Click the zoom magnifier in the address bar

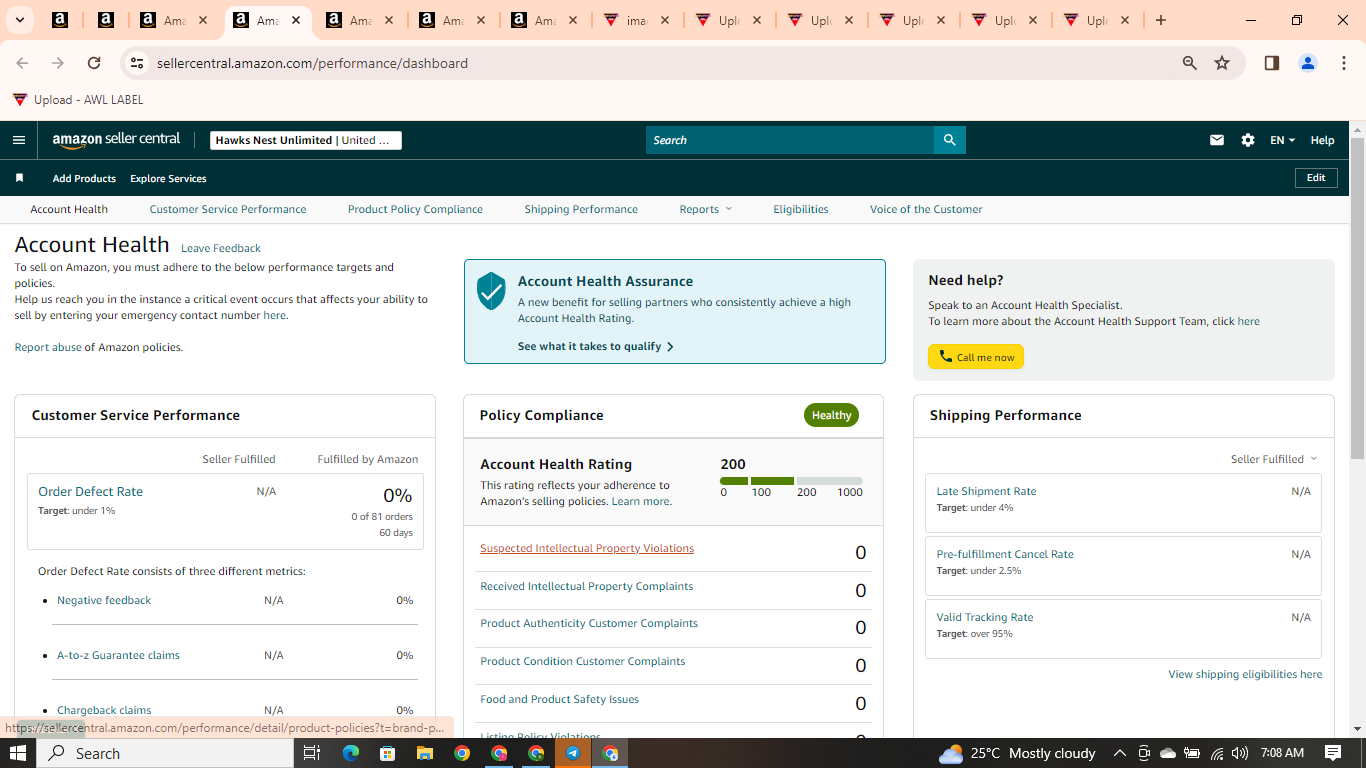tap(1190, 63)
